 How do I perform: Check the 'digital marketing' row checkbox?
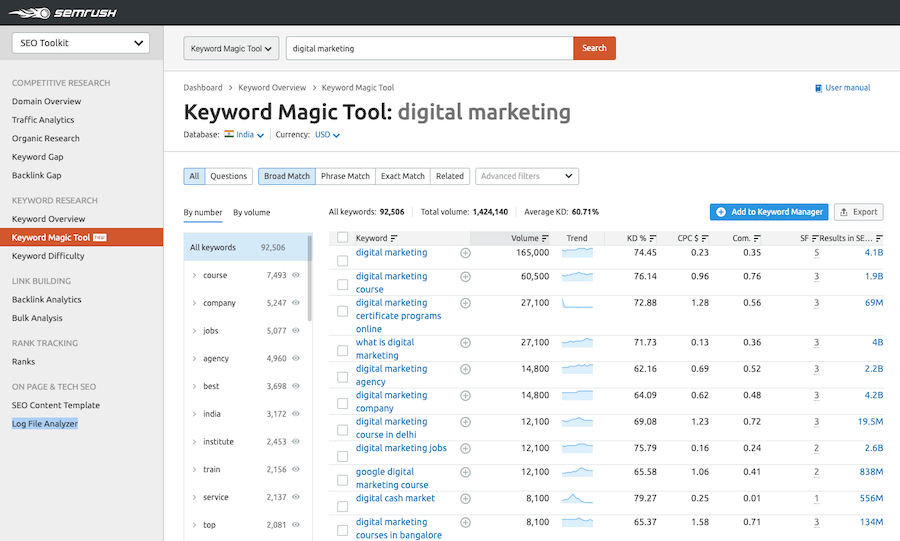click(x=343, y=261)
